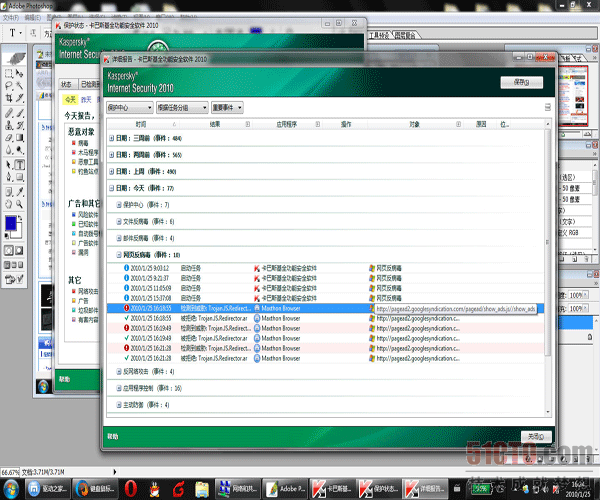Select the Pen tool in Photoshop
The image size is (600, 500).
coord(8,178)
